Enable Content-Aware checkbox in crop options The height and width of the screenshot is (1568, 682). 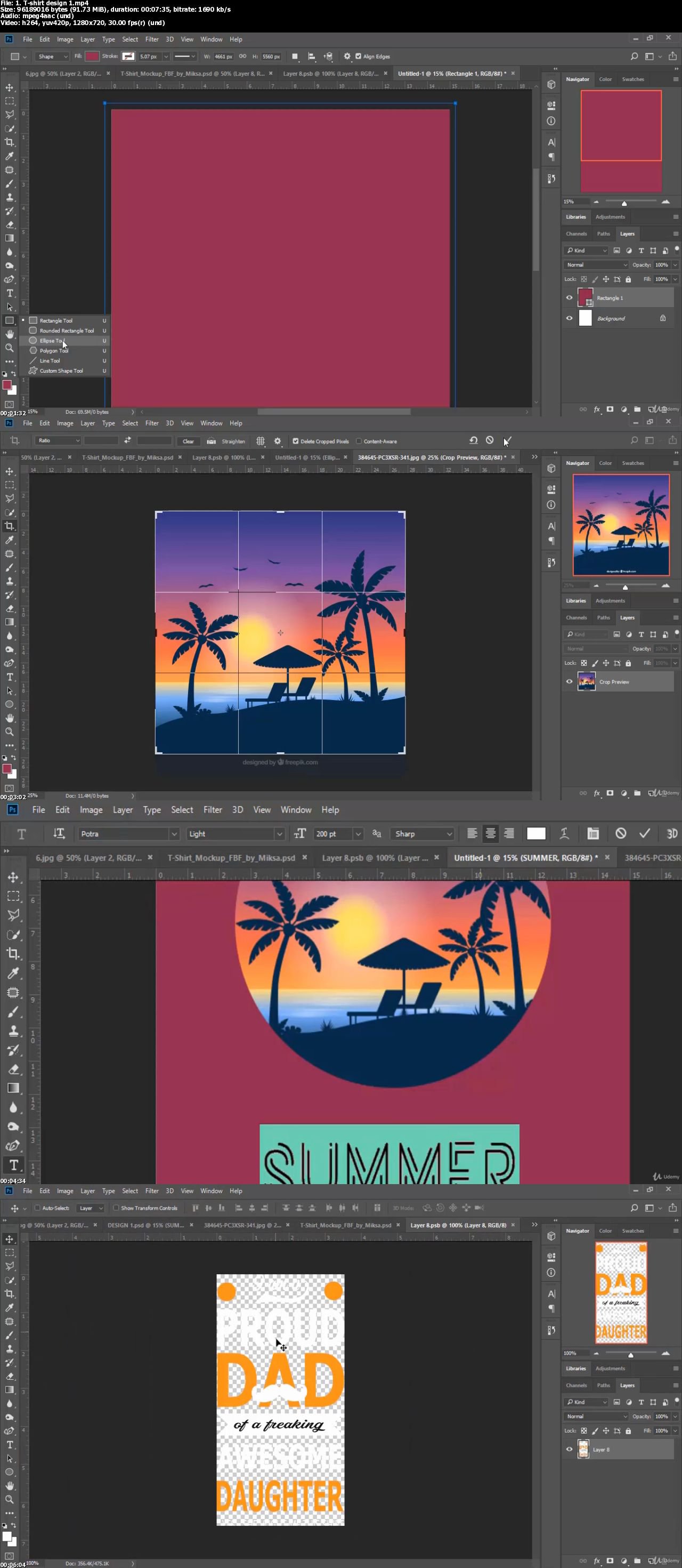pyautogui.click(x=359, y=441)
